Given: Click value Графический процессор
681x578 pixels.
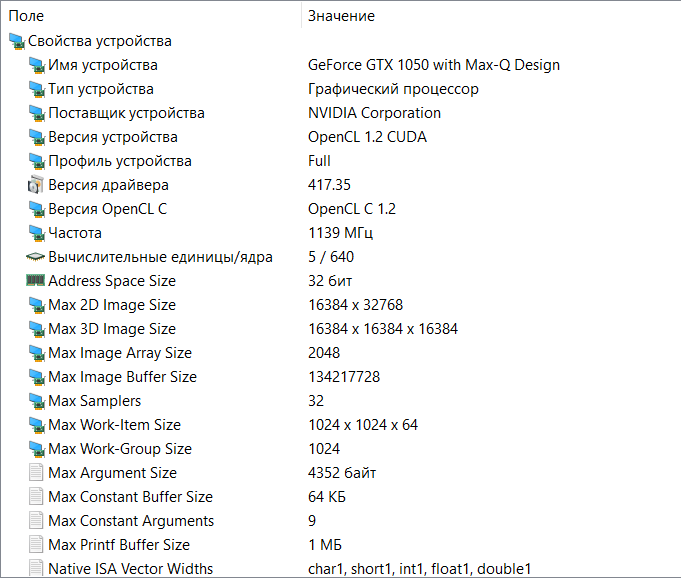Looking at the screenshot, I should tap(393, 89).
